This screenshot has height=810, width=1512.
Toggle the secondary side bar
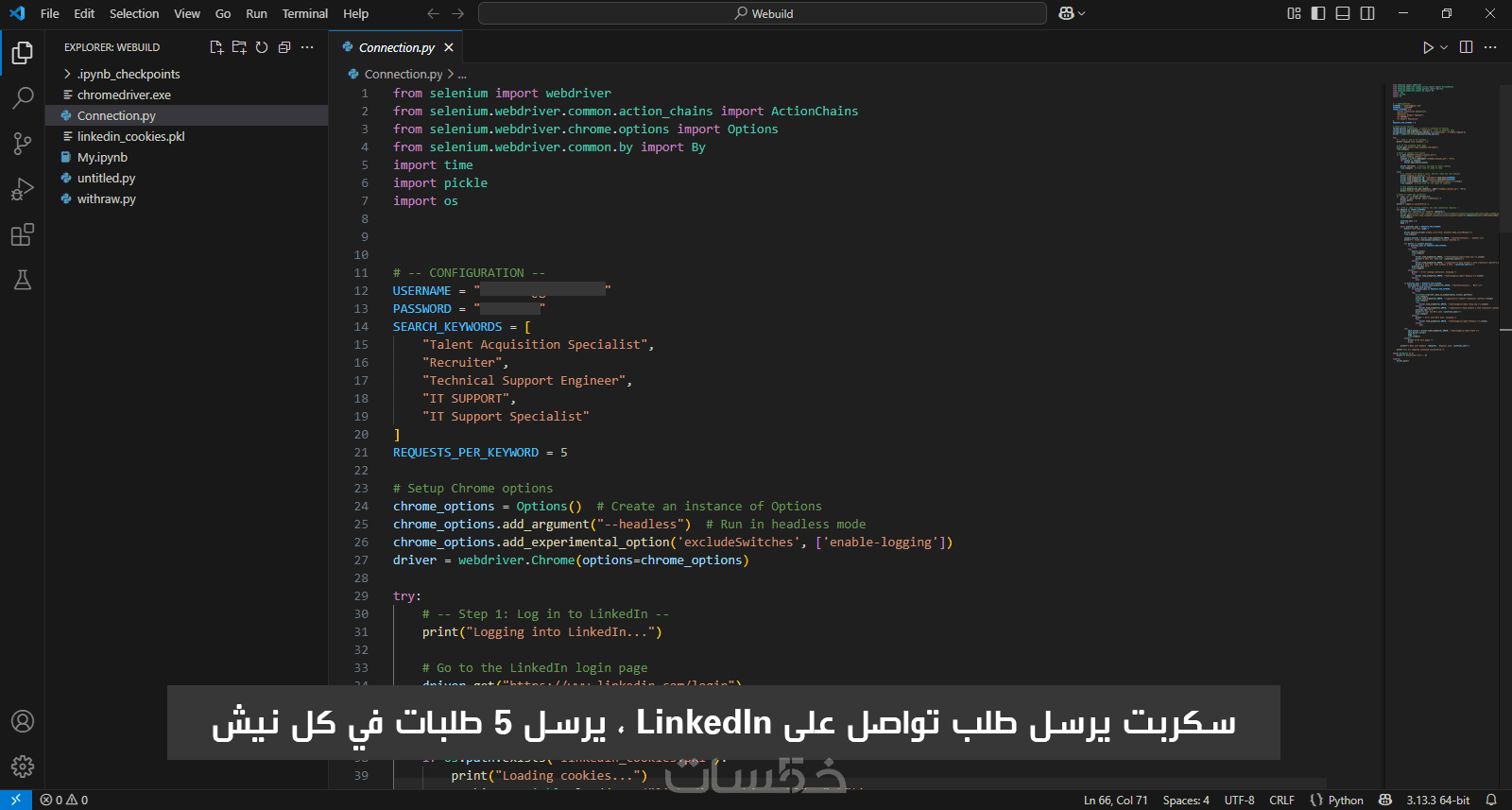[x=1367, y=13]
